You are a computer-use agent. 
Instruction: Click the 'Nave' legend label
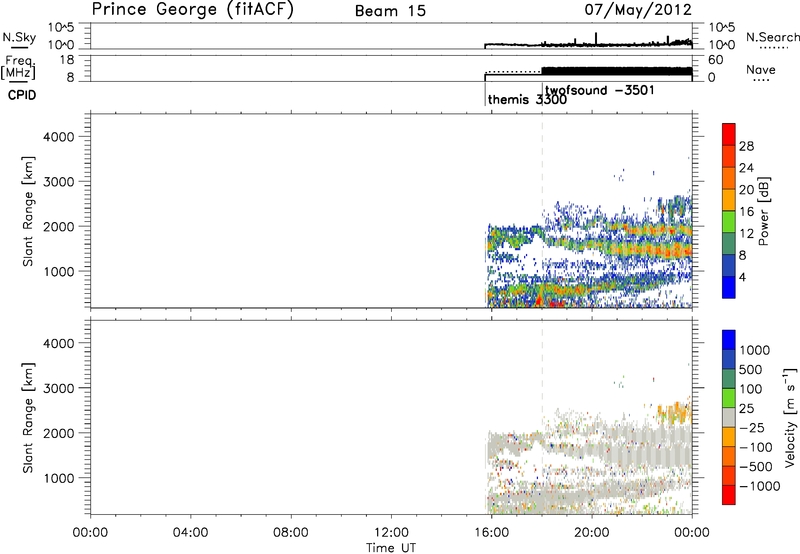[761, 70]
